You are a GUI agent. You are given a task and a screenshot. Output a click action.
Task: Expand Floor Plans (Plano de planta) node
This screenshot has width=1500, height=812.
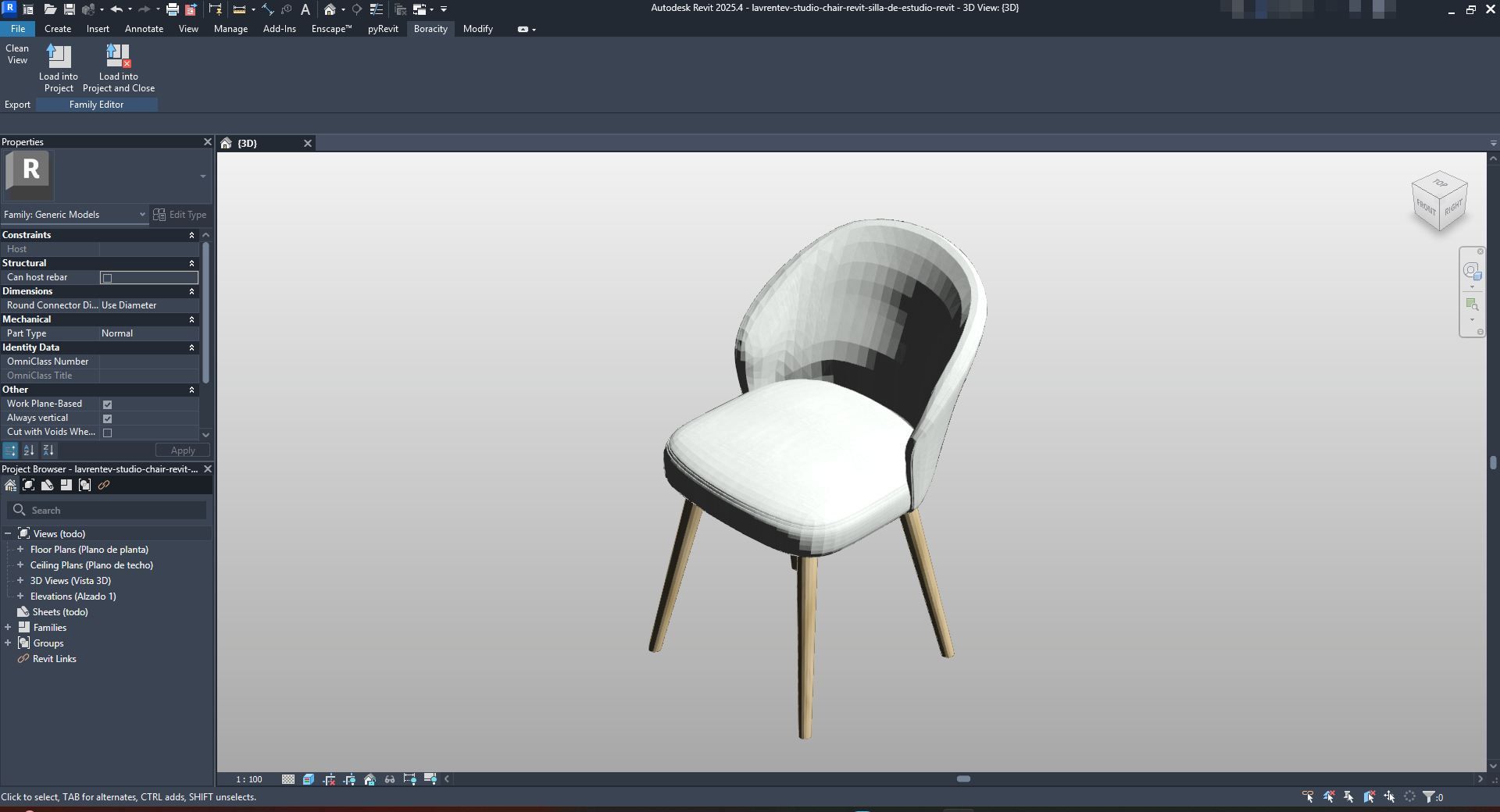(20, 550)
